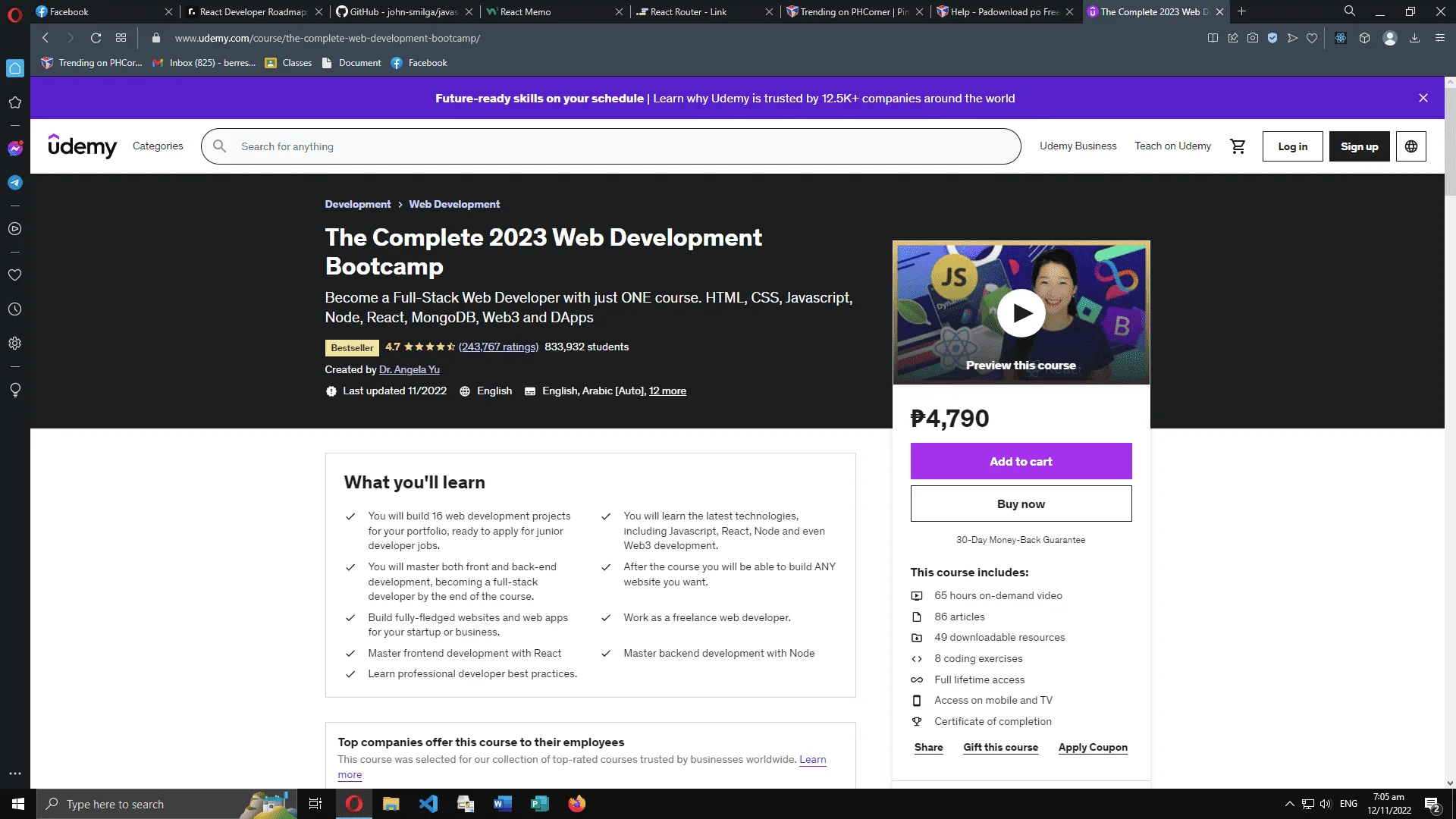The height and width of the screenshot is (819, 1456).
Task: Open a new browser tab
Action: point(1241,11)
